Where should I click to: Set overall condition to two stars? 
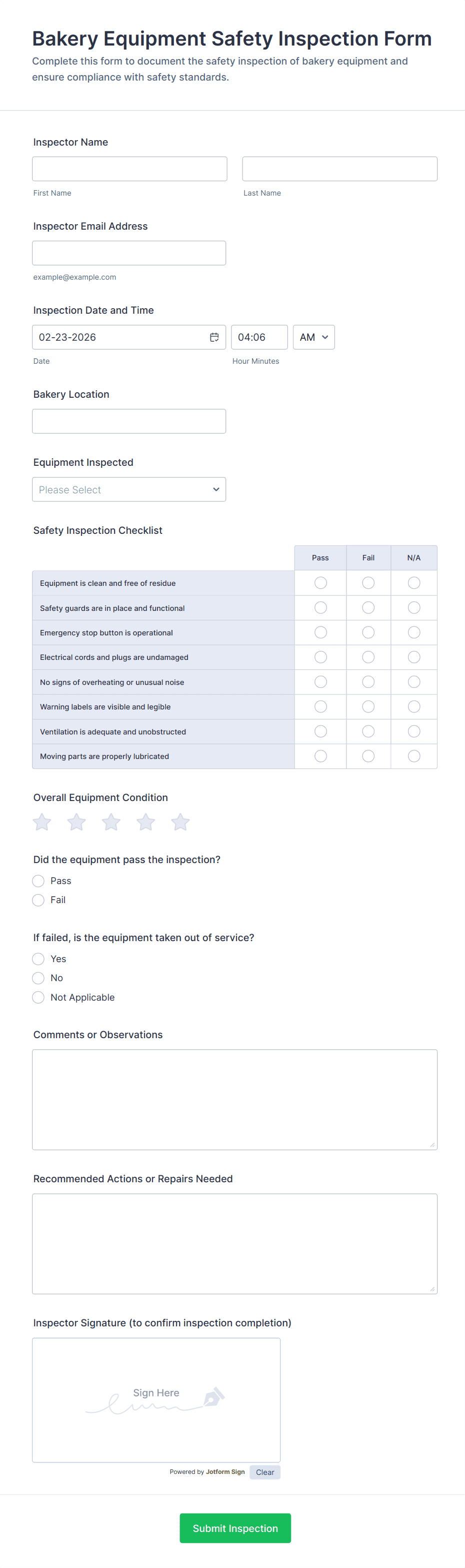76,823
